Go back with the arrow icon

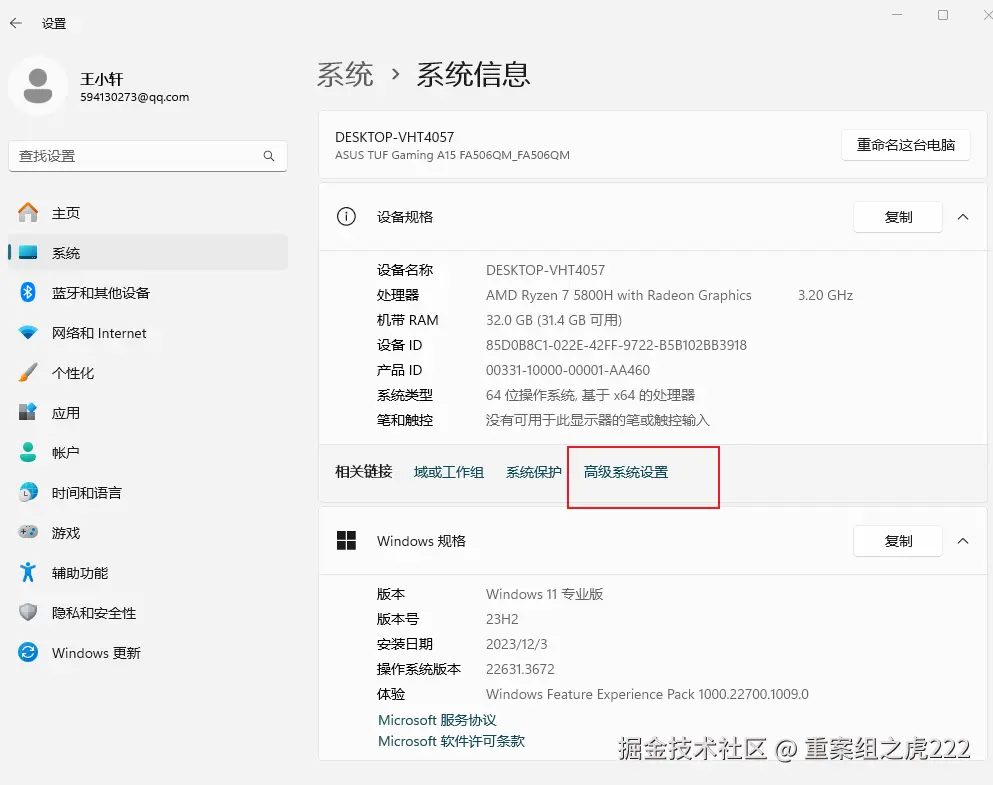(16, 23)
